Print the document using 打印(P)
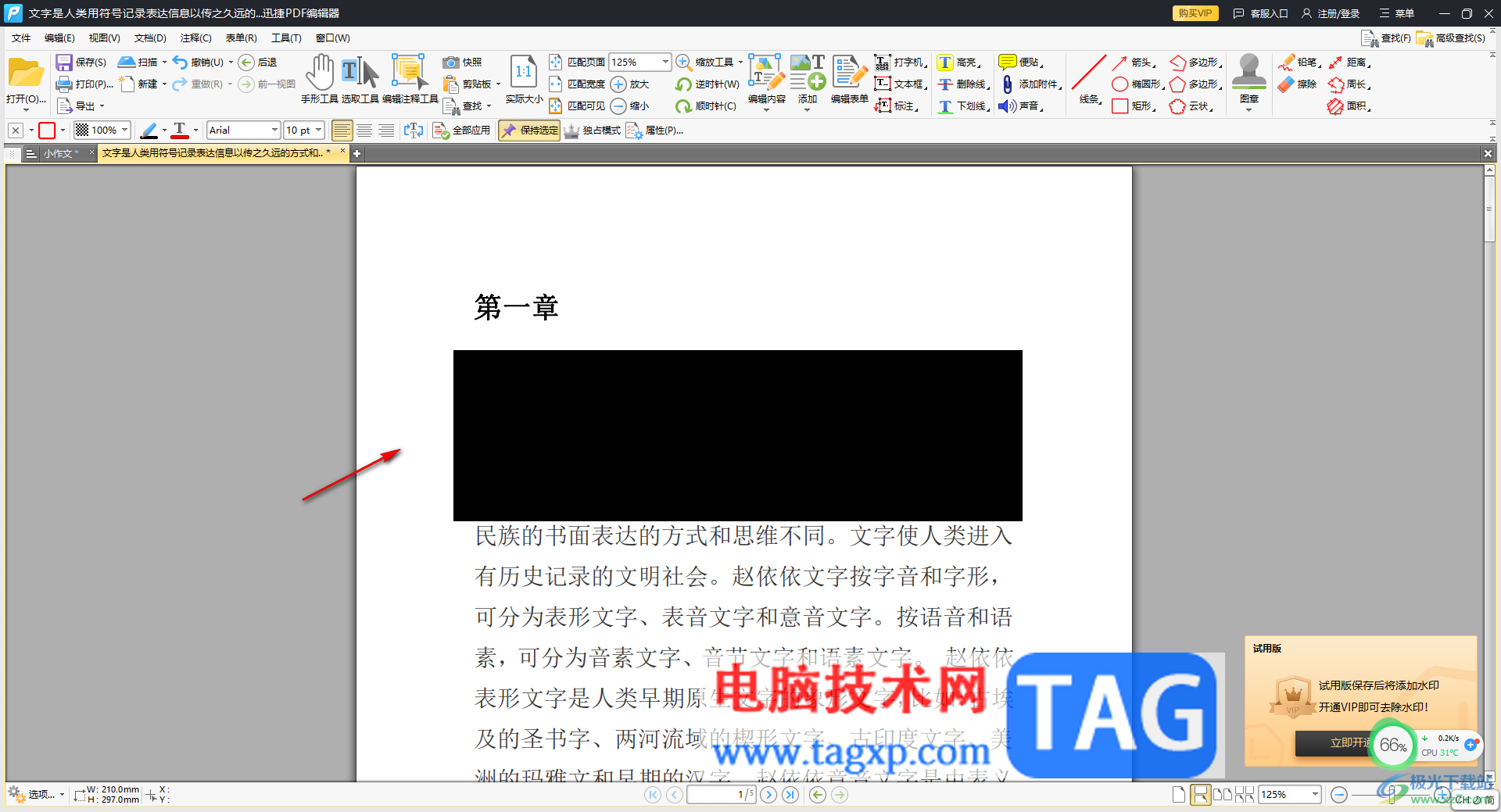This screenshot has width=1501, height=812. [84, 84]
